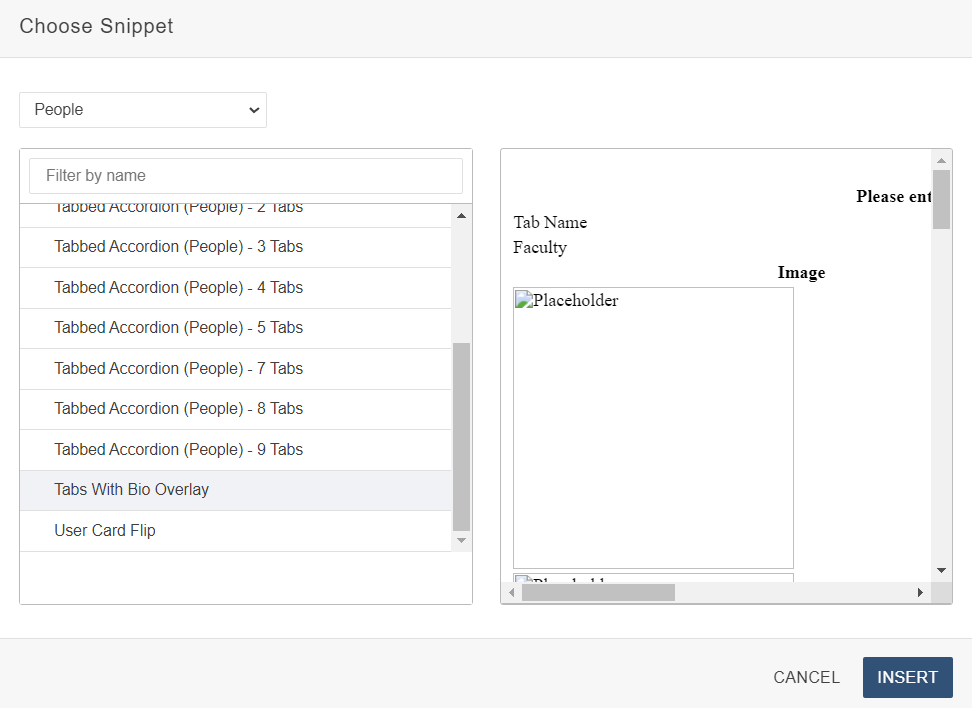The height and width of the screenshot is (708, 972).
Task: Select Tabs With Bio Overlay snippet
Action: [131, 490]
